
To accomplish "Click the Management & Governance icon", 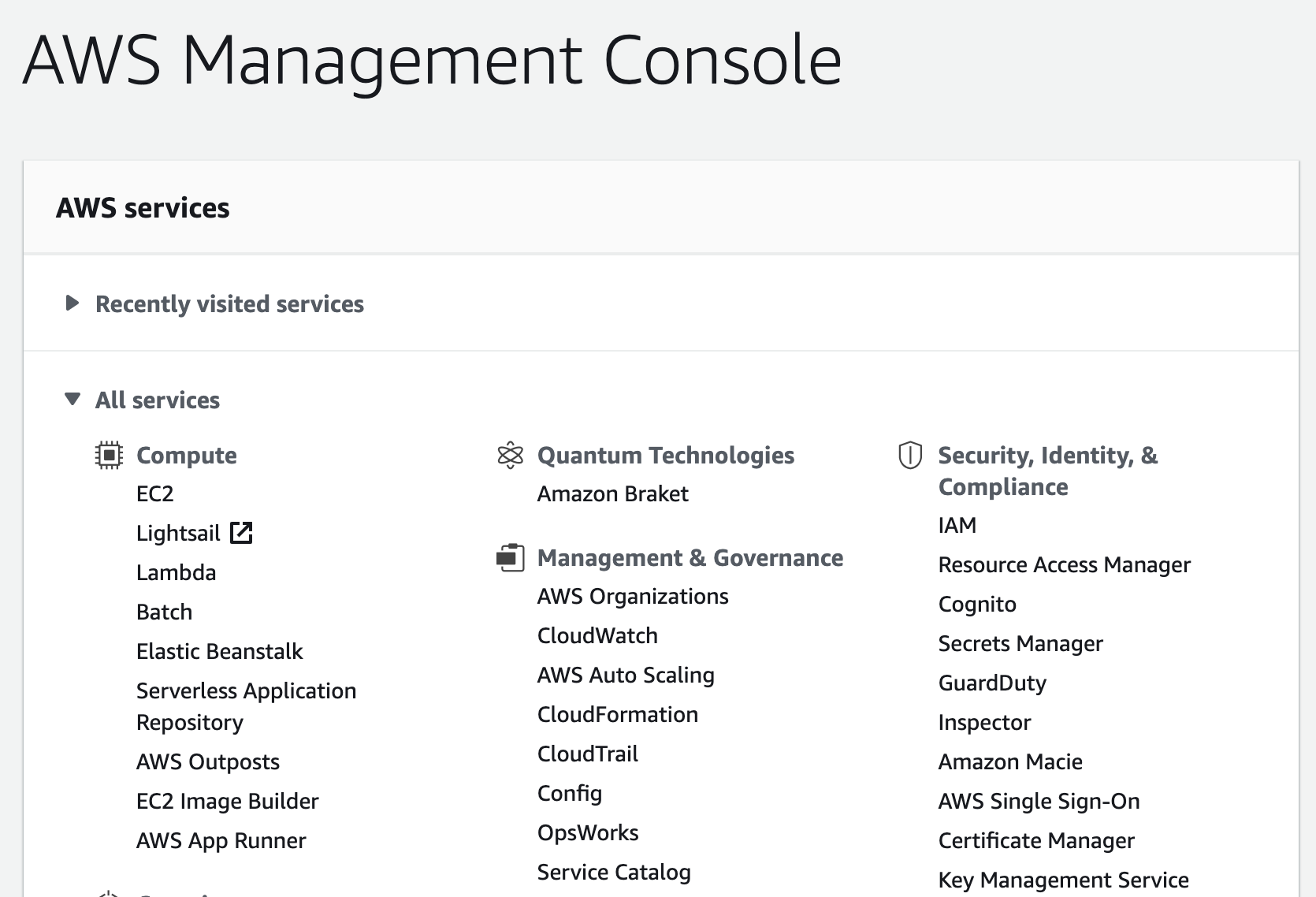I will [511, 557].
